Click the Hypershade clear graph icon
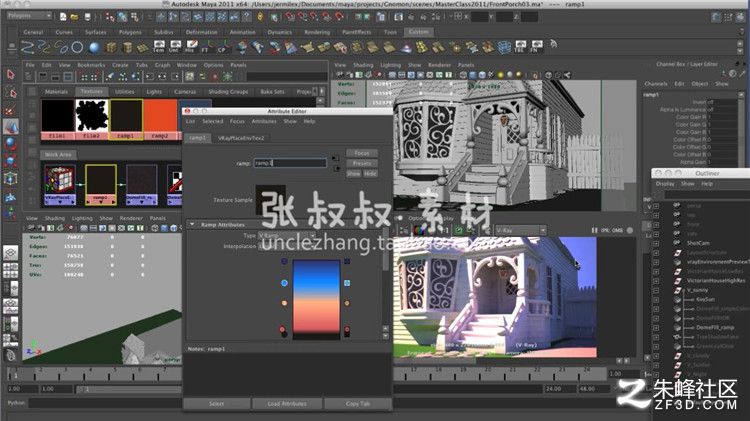This screenshot has height=421, width=750. pos(110,77)
